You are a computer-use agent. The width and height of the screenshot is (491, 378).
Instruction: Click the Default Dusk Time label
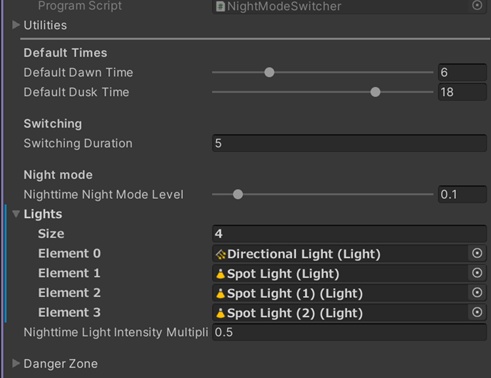pyautogui.click(x=76, y=92)
